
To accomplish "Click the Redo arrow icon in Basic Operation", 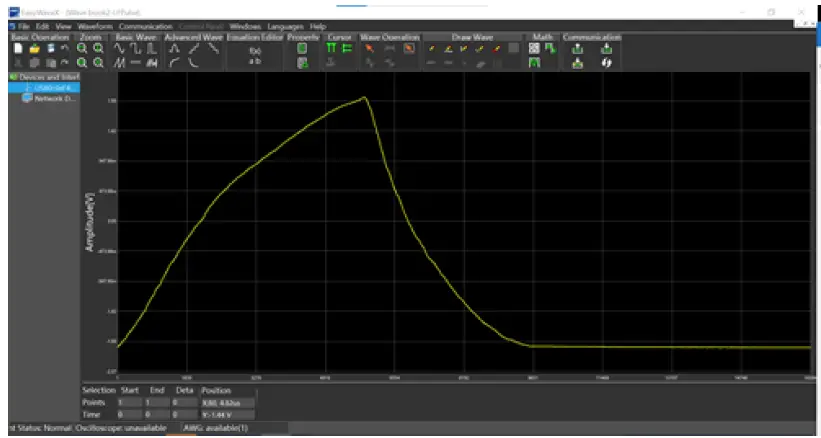I will click(64, 63).
